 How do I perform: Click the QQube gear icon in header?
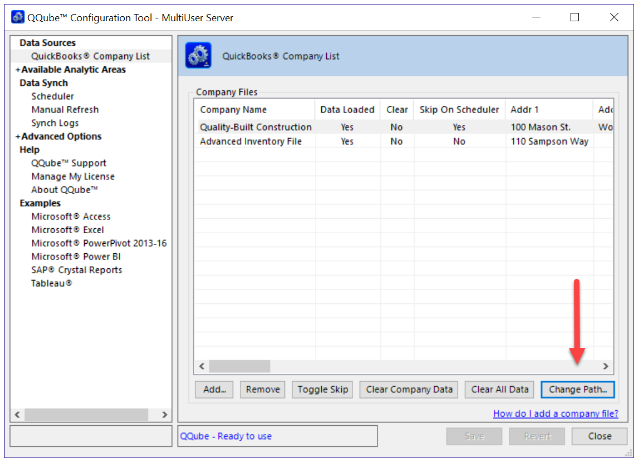[198, 55]
